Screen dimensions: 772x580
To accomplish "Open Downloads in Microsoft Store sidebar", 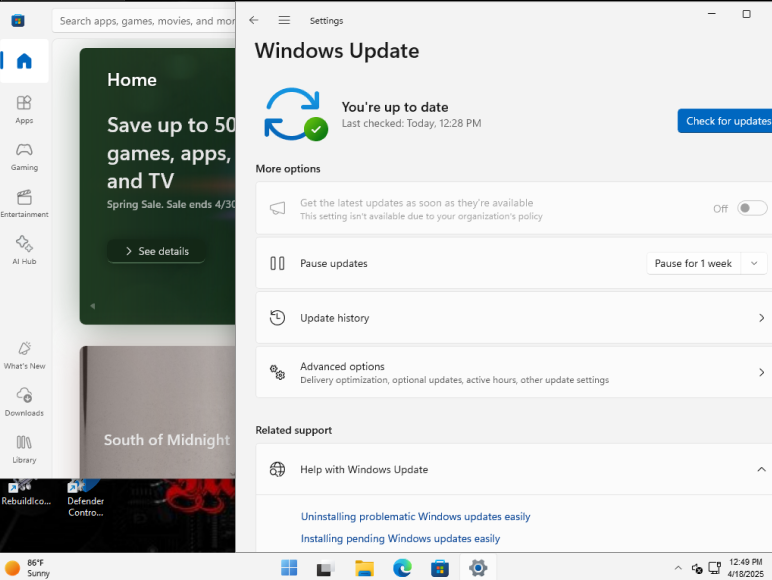I will tap(24, 402).
